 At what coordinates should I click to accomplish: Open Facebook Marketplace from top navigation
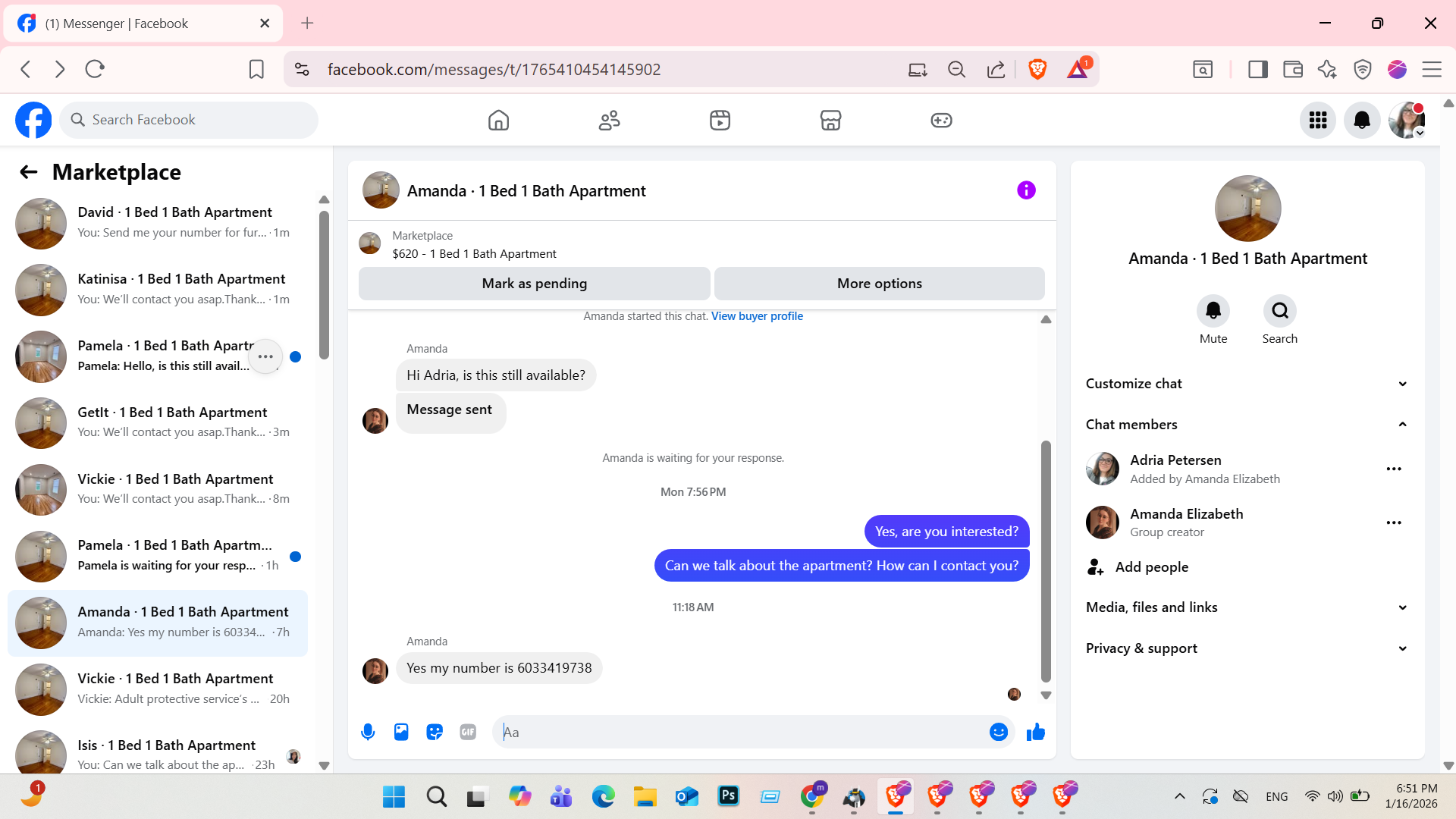830,120
